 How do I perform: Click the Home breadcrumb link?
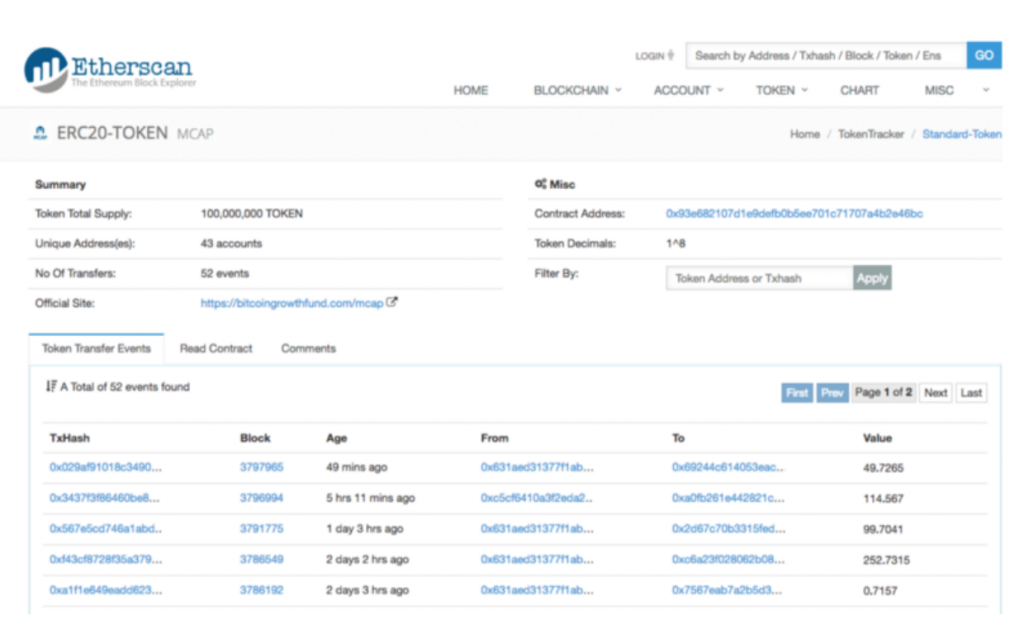point(805,134)
